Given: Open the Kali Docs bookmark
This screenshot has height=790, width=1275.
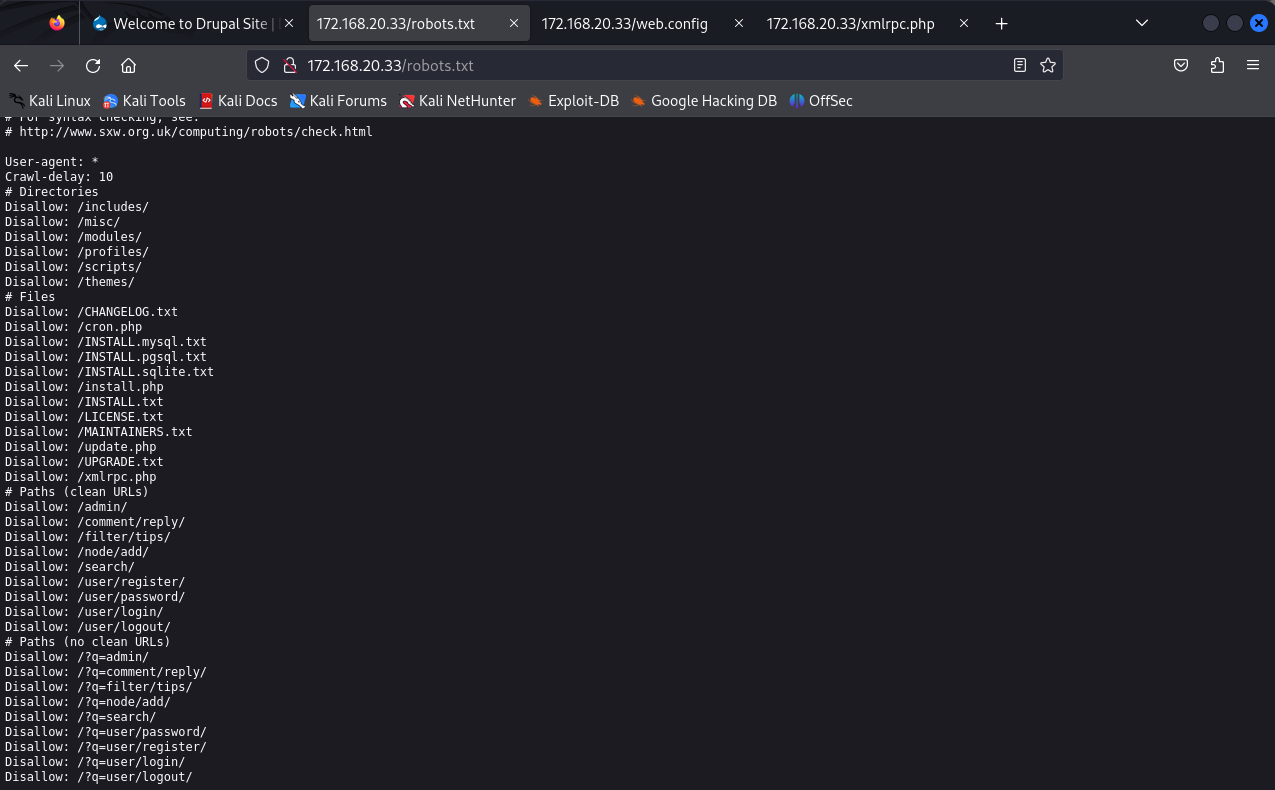Looking at the screenshot, I should 238,101.
